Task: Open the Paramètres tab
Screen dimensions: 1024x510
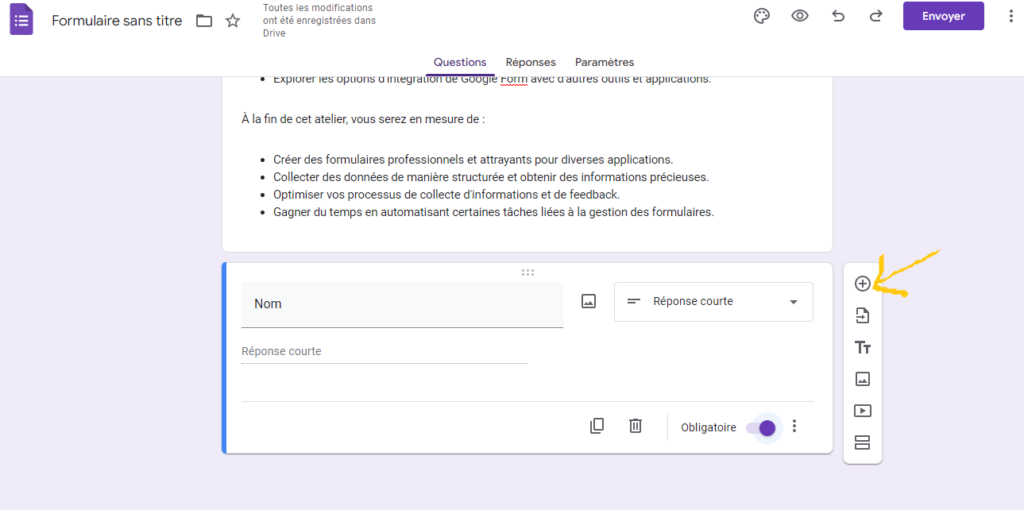Action: (x=604, y=63)
